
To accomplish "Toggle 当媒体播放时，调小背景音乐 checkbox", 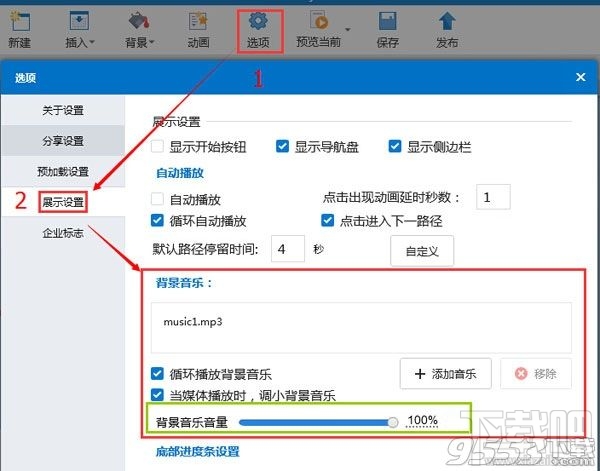I will coord(157,395).
